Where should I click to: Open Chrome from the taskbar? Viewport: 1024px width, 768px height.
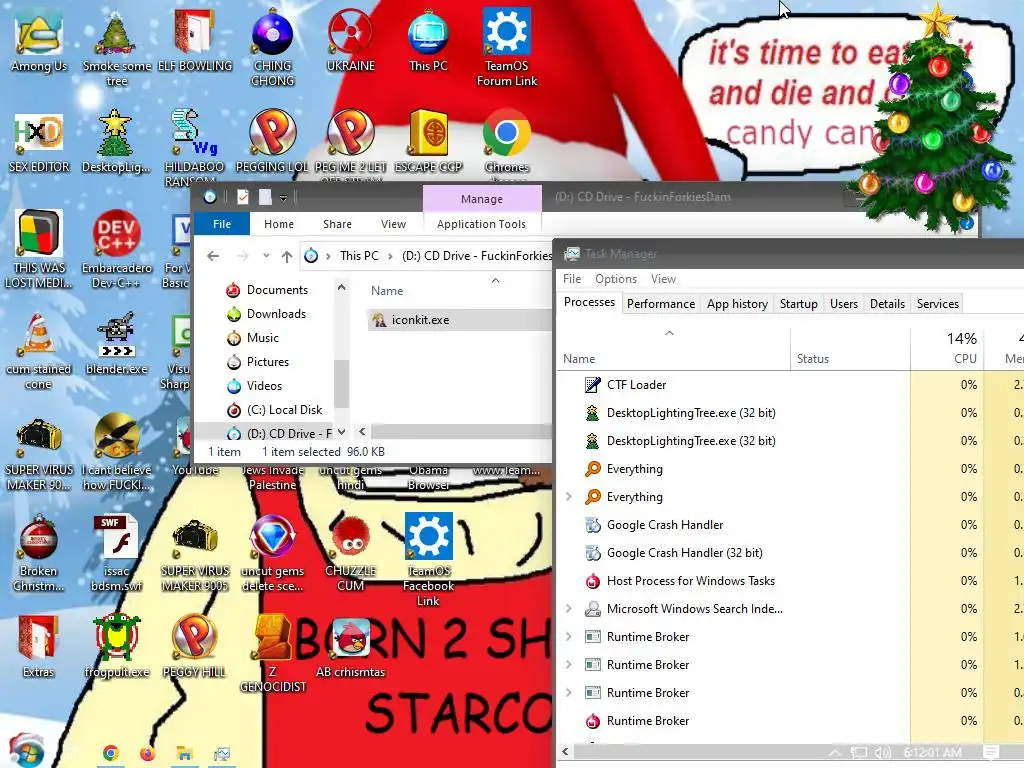(x=110, y=754)
